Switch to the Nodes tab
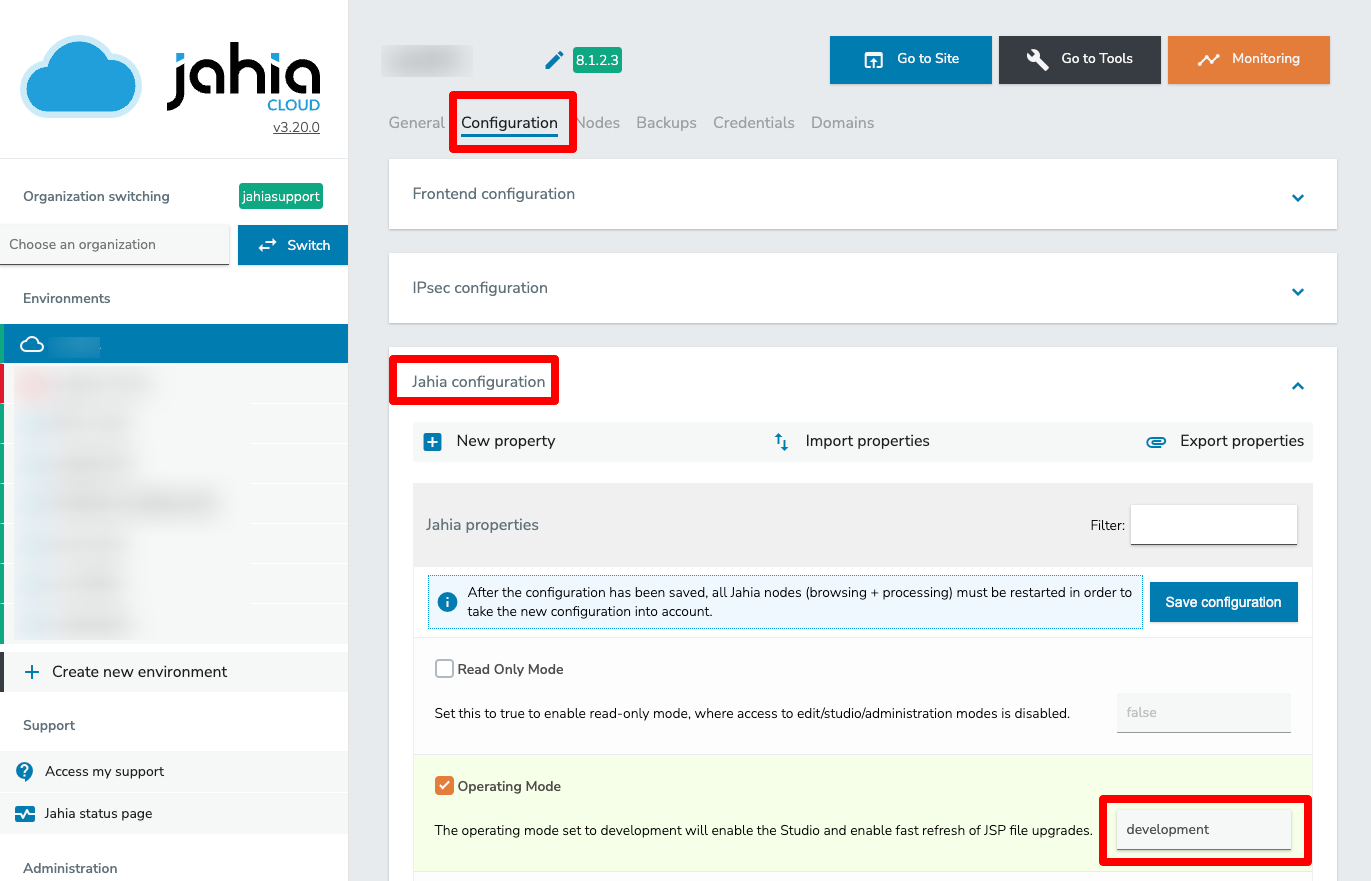This screenshot has width=1371, height=881. [598, 123]
